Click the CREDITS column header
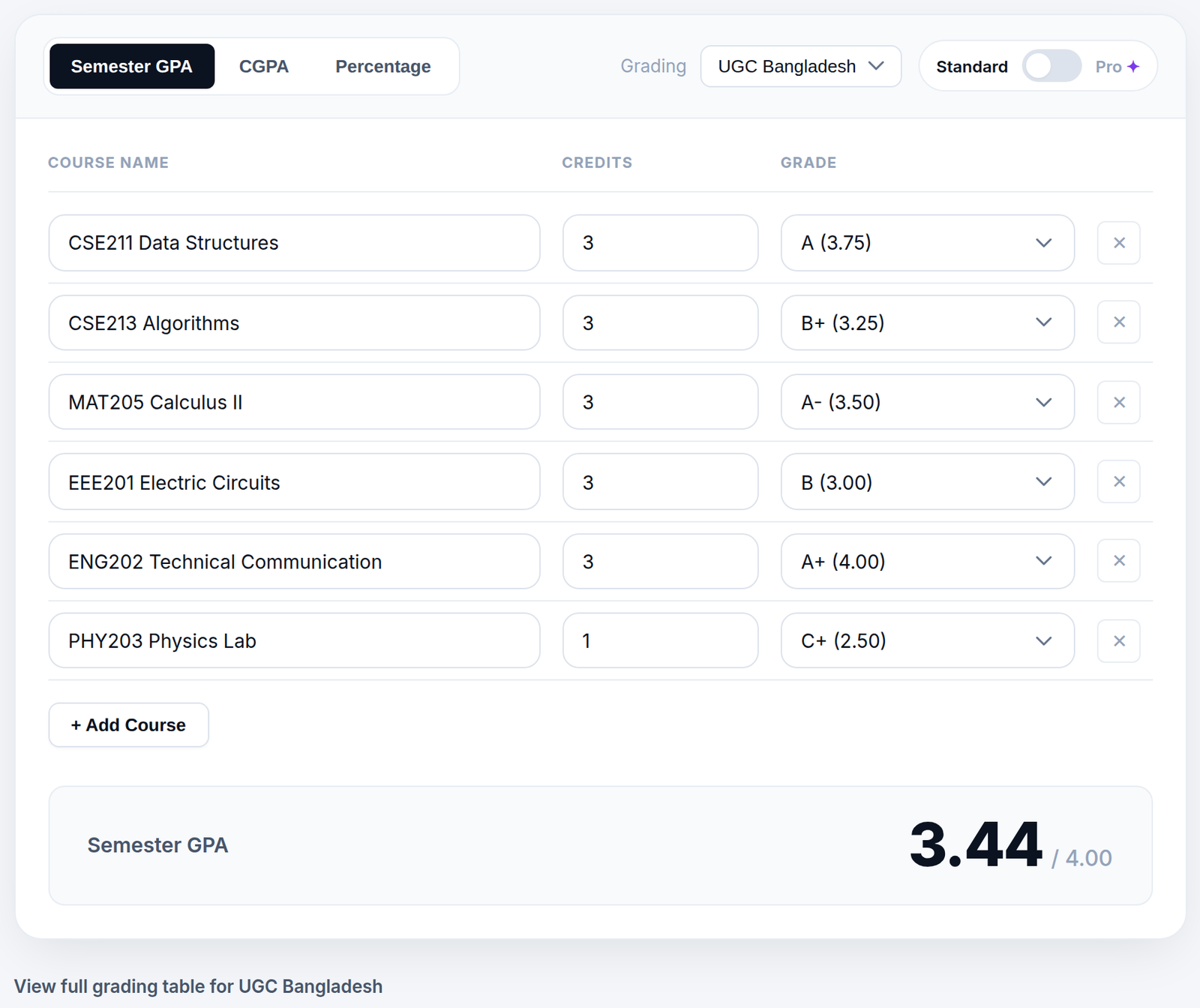The image size is (1200, 1008). 597,163
